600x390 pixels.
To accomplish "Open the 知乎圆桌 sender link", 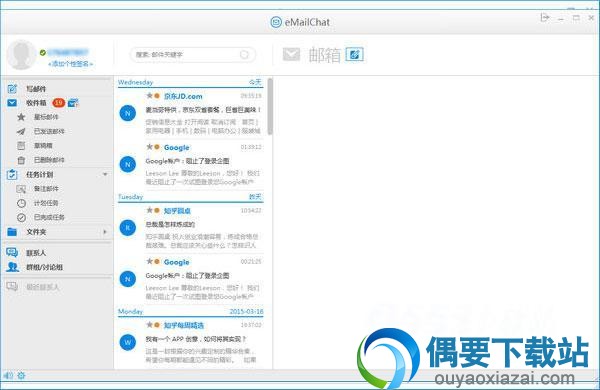I will click(177, 211).
